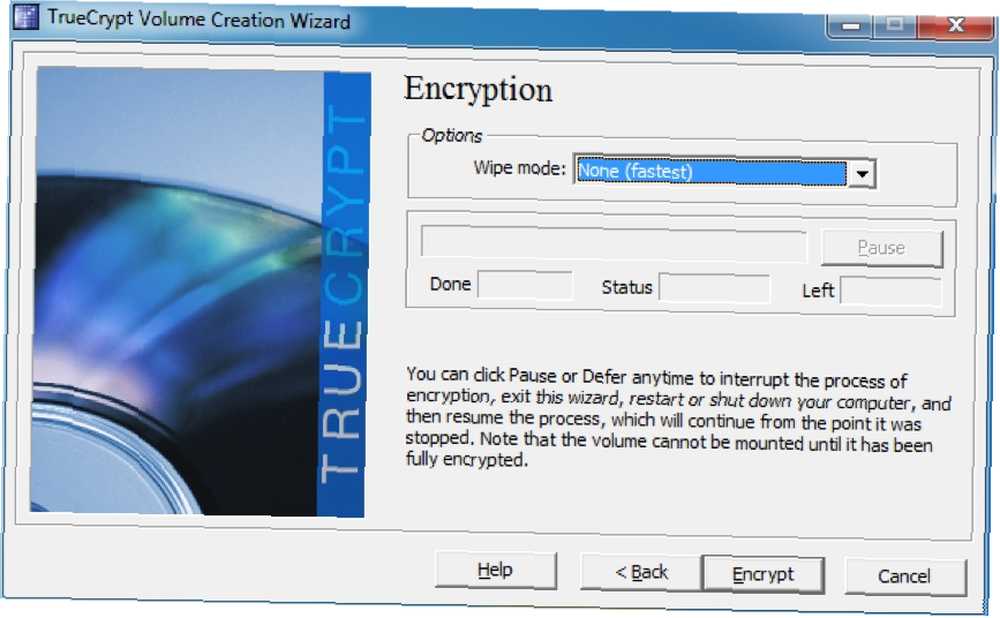Start encryption with the Encrypt button
Image resolution: width=1000 pixels, height=618 pixels.
pyautogui.click(x=763, y=575)
